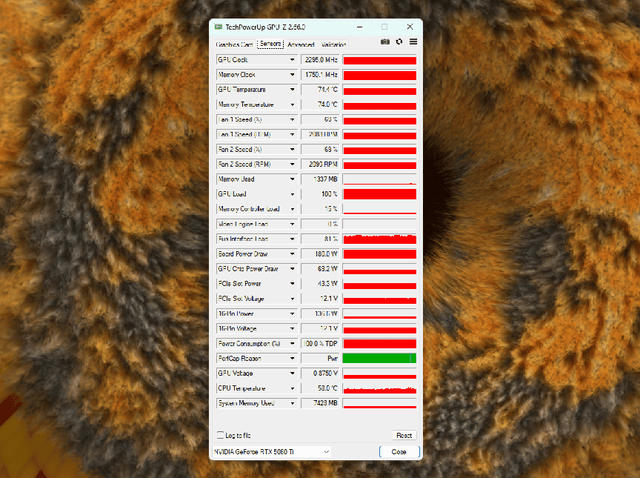640x478 pixels.
Task: Click the Bus Interface Load history graph
Action: pyautogui.click(x=379, y=239)
